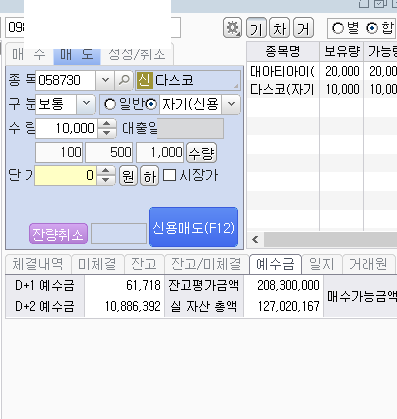
Task: Open the 체결내역 tab
Action: pos(38,264)
